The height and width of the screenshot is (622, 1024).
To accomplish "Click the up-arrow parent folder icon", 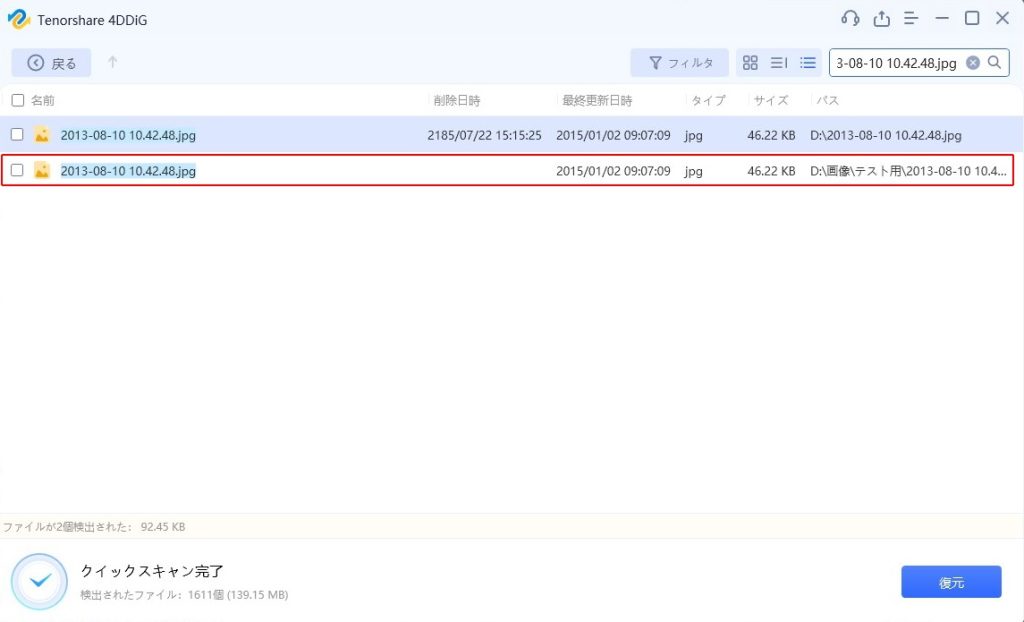I will [x=113, y=63].
